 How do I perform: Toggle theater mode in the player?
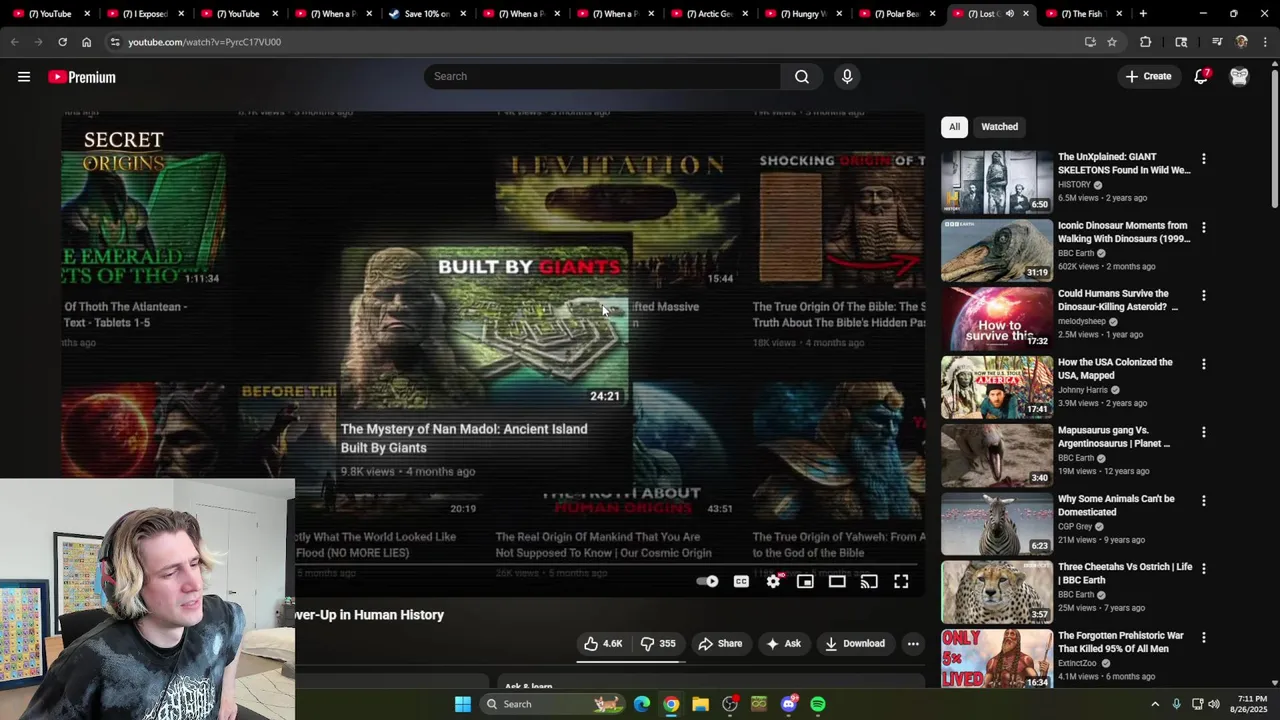[837, 581]
